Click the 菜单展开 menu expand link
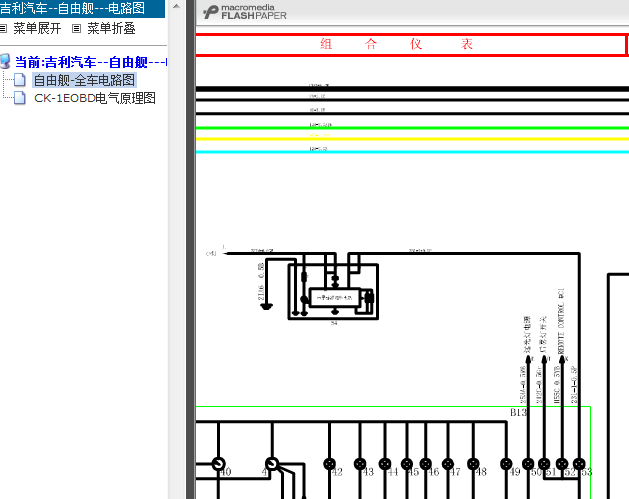629x499 pixels. point(37,28)
